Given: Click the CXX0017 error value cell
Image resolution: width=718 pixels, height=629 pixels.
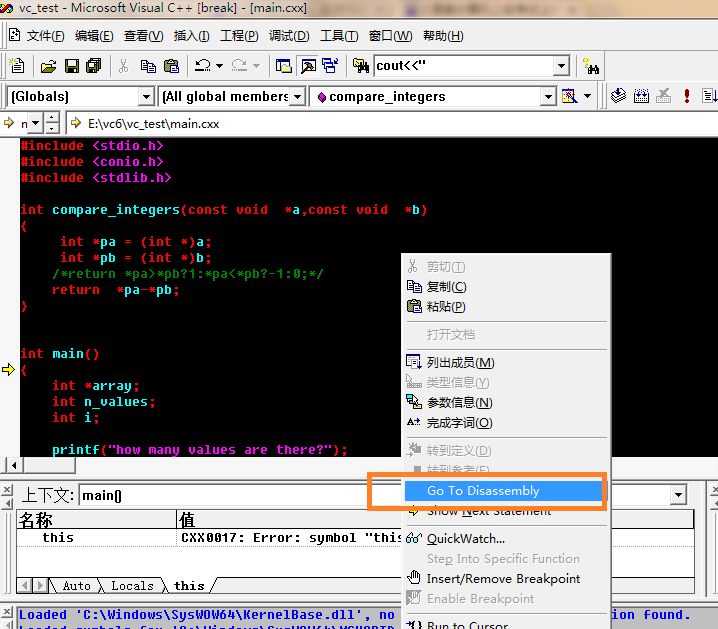Looking at the screenshot, I should 289,538.
